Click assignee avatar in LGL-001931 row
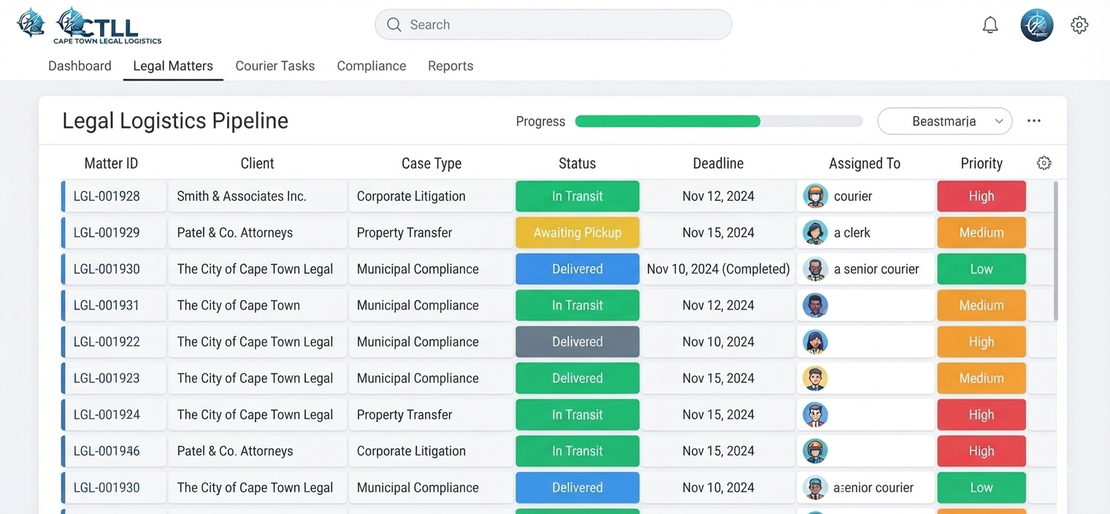The width and height of the screenshot is (1110, 514). (816, 305)
